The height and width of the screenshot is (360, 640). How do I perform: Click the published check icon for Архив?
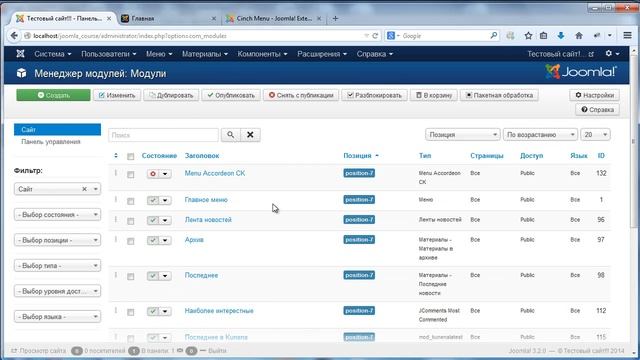point(153,240)
